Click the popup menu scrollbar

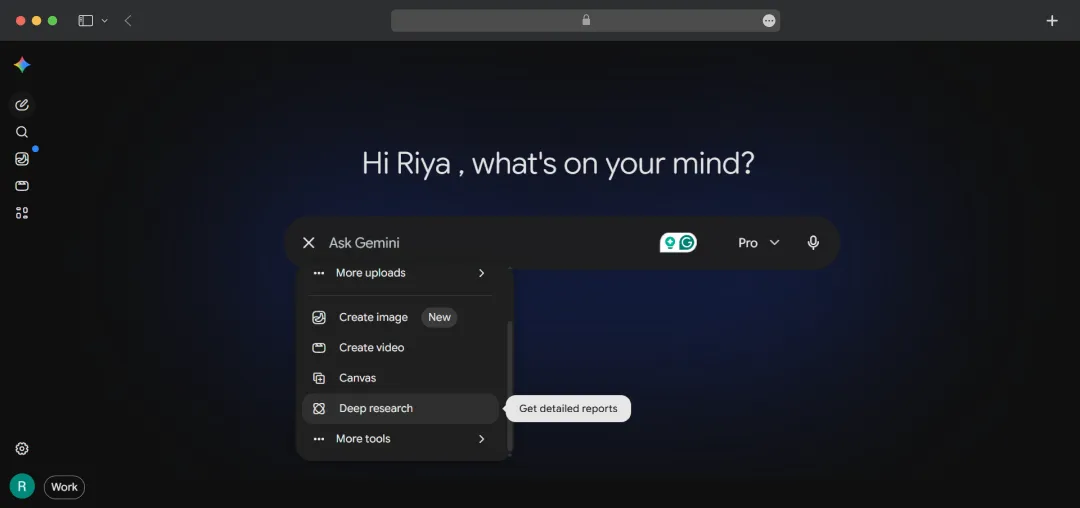pos(510,385)
